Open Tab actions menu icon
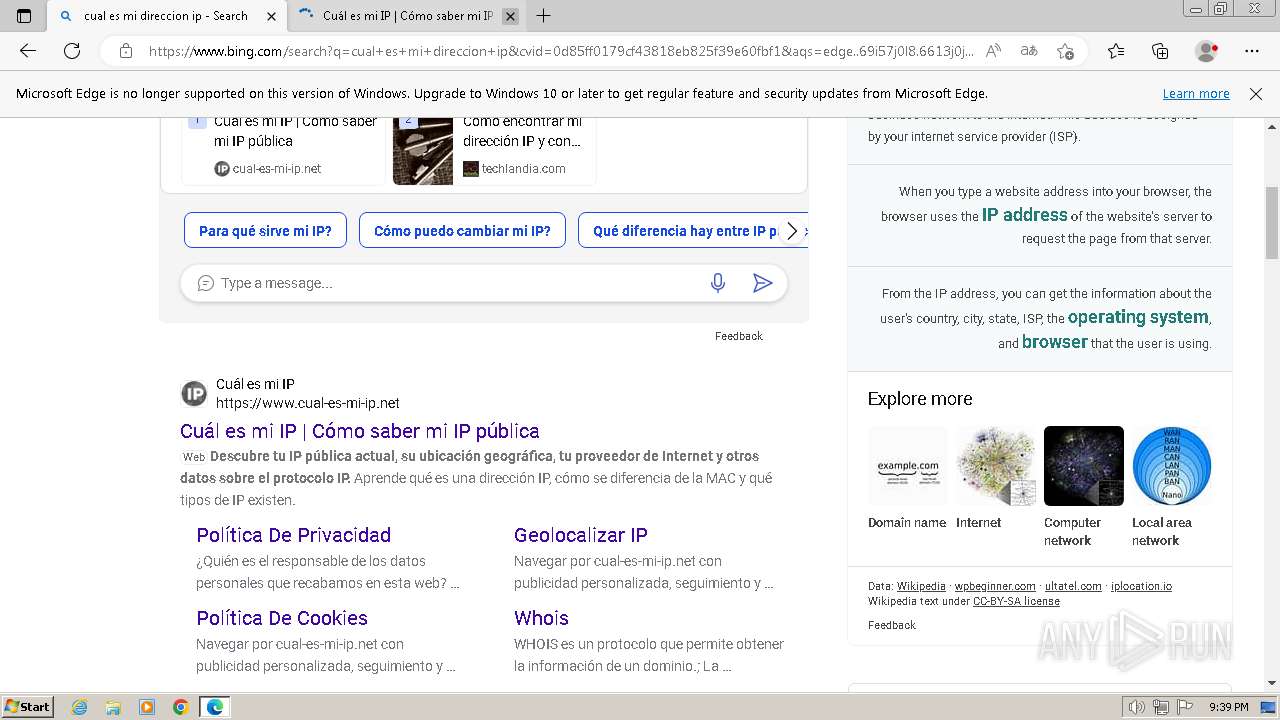Viewport: 1280px width, 720px height. pyautogui.click(x=24, y=16)
